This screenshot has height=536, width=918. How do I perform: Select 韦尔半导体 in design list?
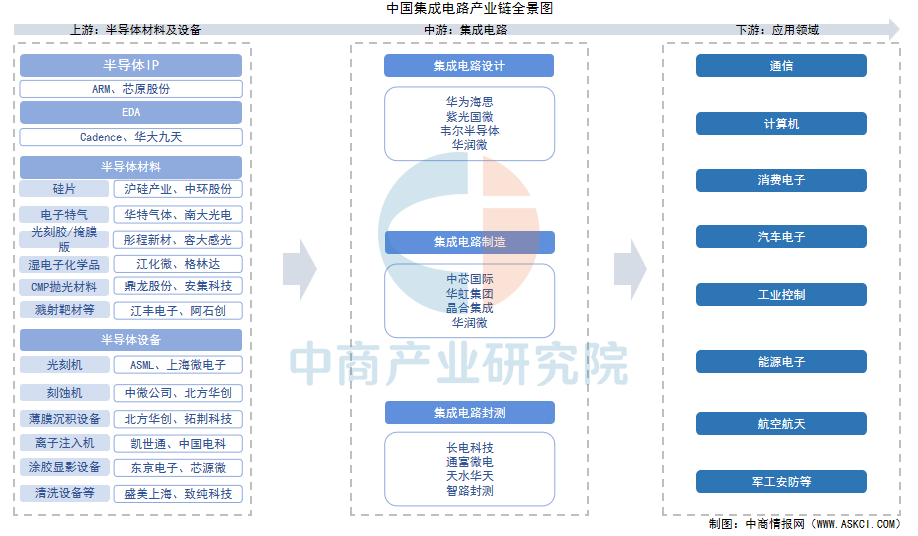pyautogui.click(x=470, y=130)
